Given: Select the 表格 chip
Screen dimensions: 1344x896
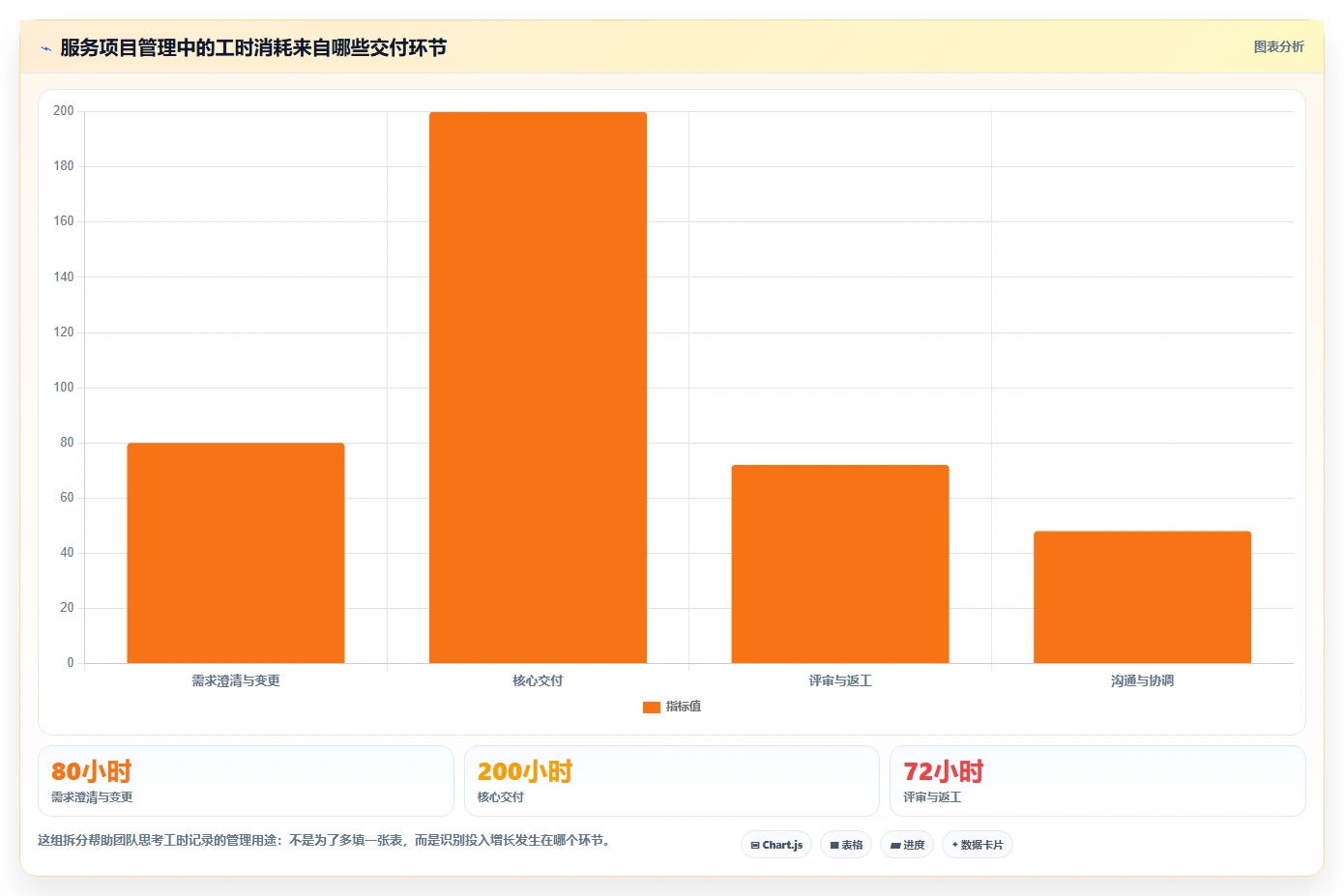Looking at the screenshot, I should (x=846, y=845).
